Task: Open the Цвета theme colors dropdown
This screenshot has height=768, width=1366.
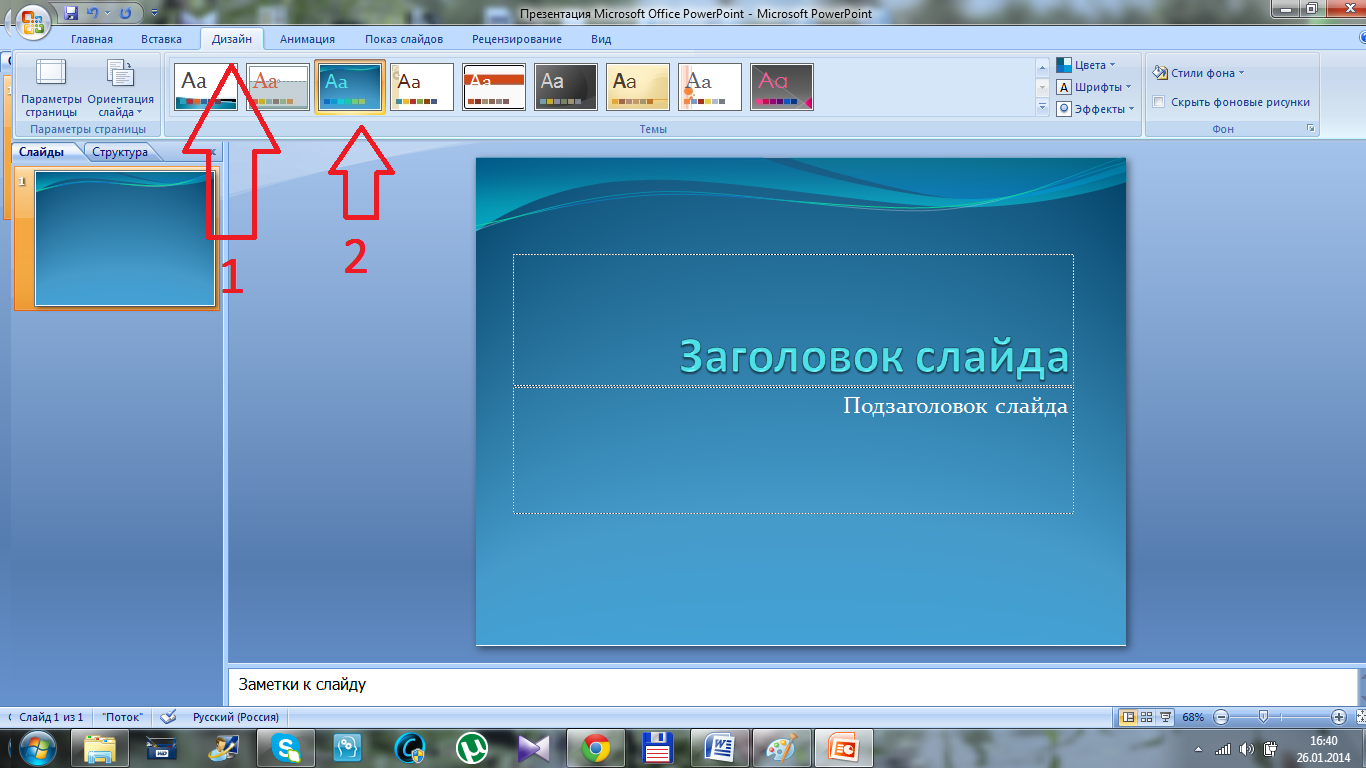Action: 1087,65
